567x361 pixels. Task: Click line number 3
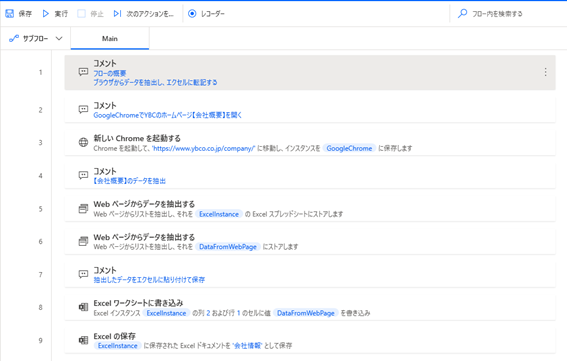[40, 143]
